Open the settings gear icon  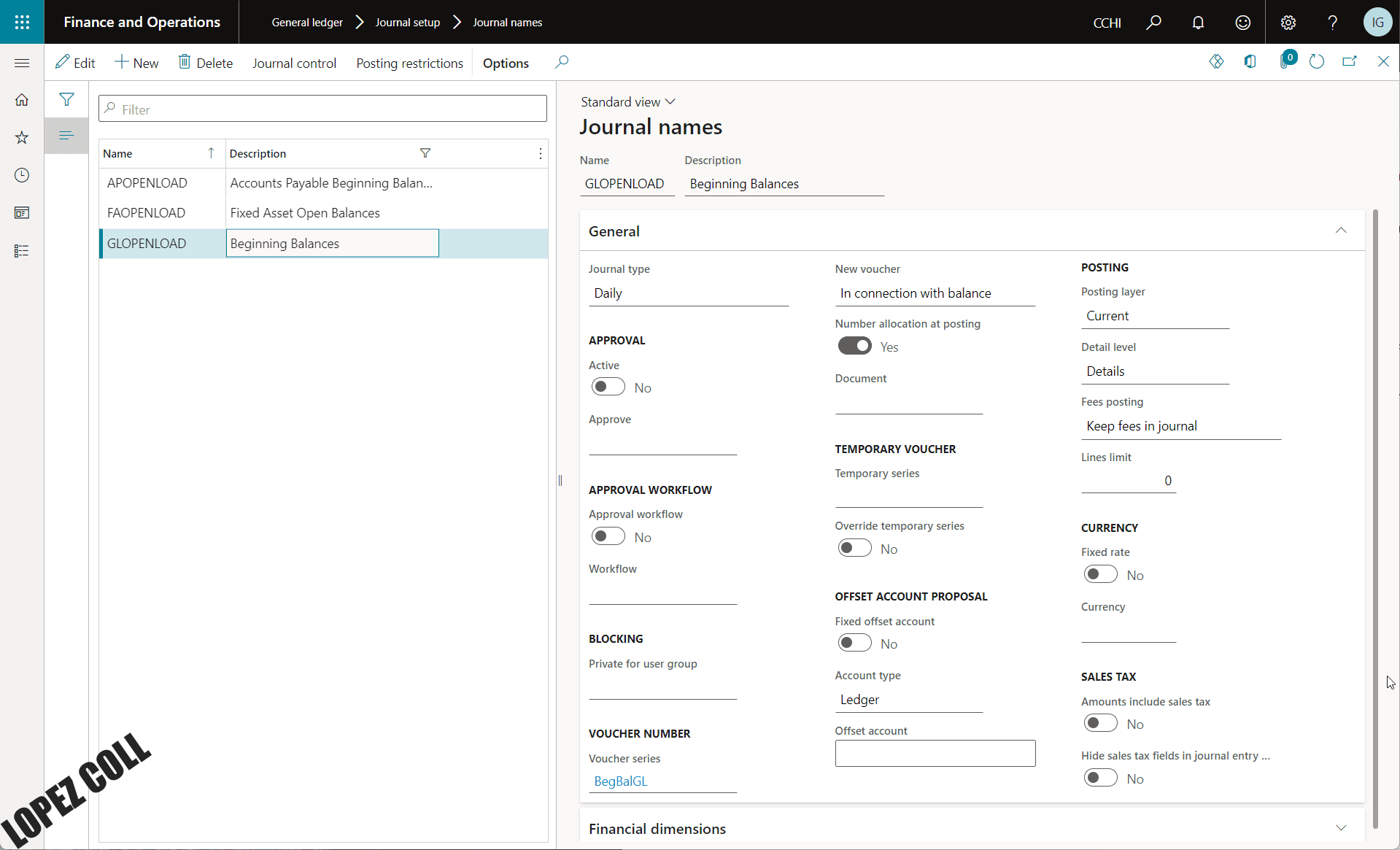[x=1288, y=23]
